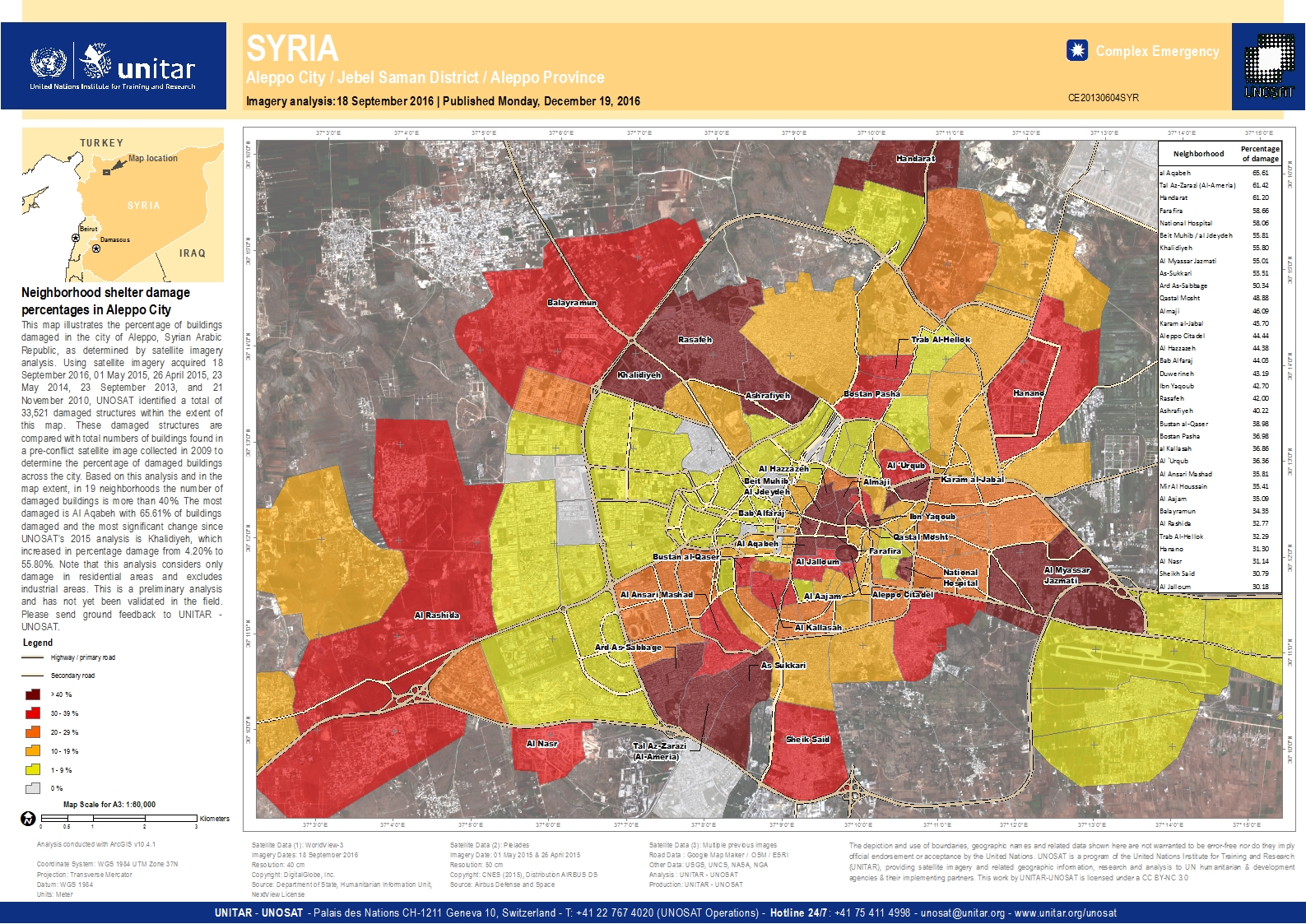This screenshot has height=924, width=1306.
Task: Click the Percentage of damage column header
Action: pyautogui.click(x=1260, y=154)
